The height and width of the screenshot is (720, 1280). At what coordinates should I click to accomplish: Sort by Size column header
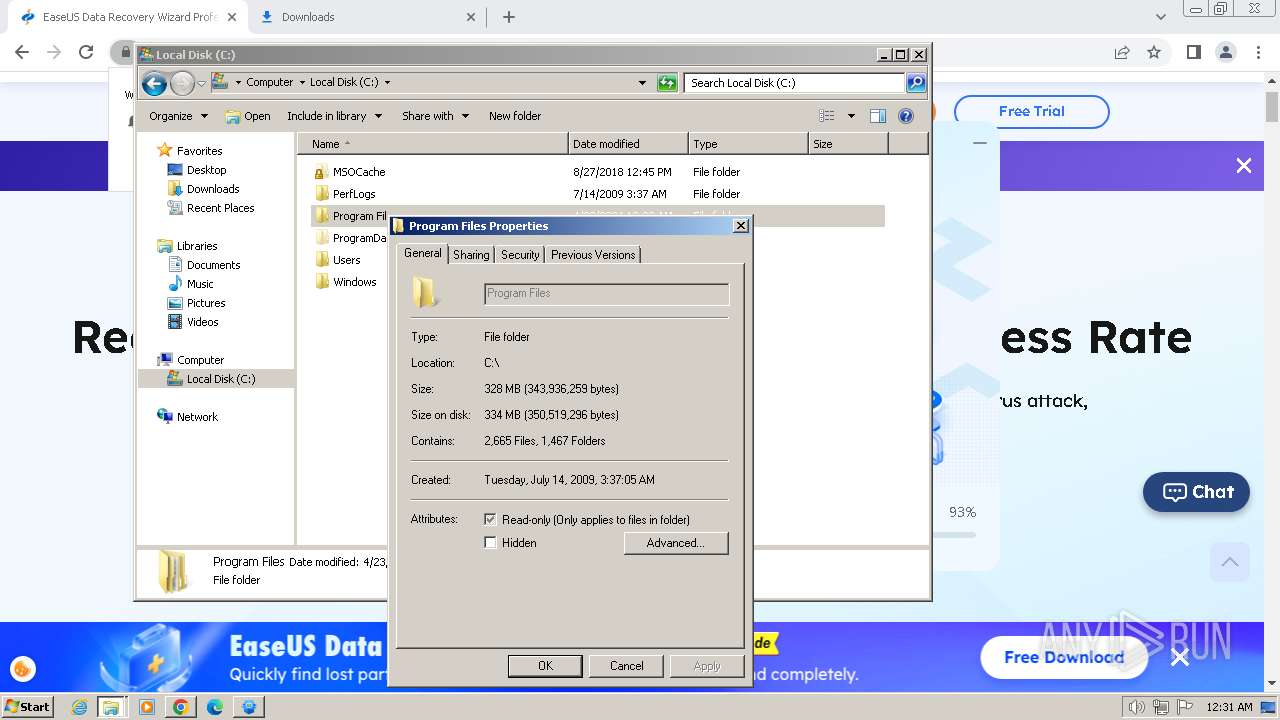point(848,144)
